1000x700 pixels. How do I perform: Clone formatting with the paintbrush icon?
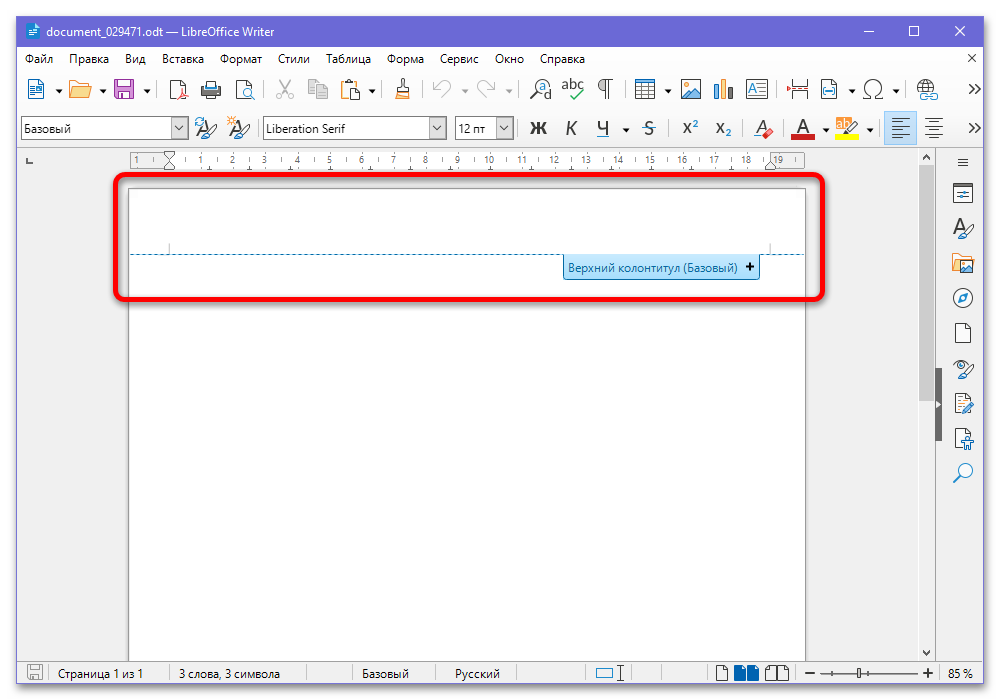[402, 90]
